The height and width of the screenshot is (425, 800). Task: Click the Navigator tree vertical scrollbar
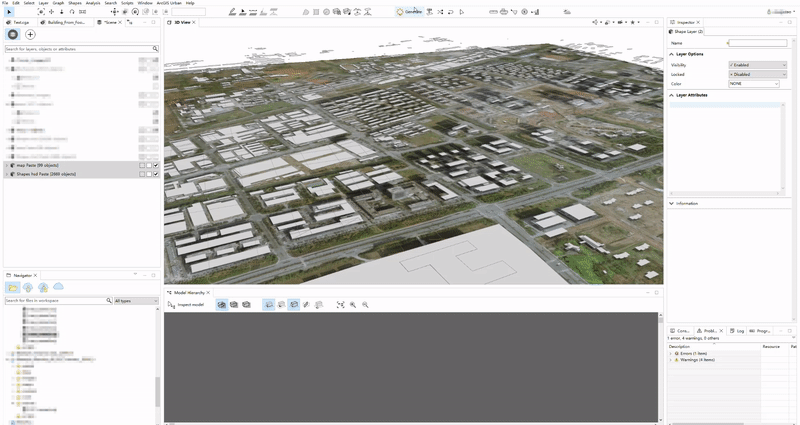(x=158, y=392)
